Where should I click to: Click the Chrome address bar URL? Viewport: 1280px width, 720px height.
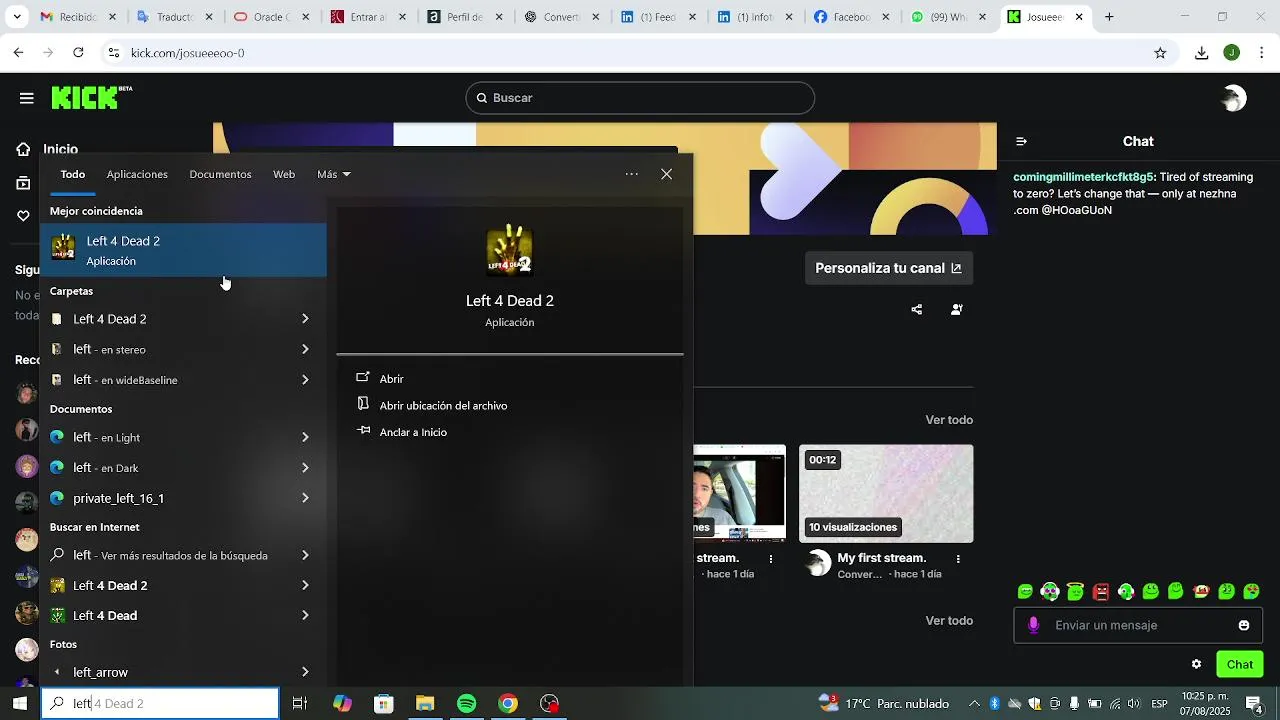click(x=188, y=53)
